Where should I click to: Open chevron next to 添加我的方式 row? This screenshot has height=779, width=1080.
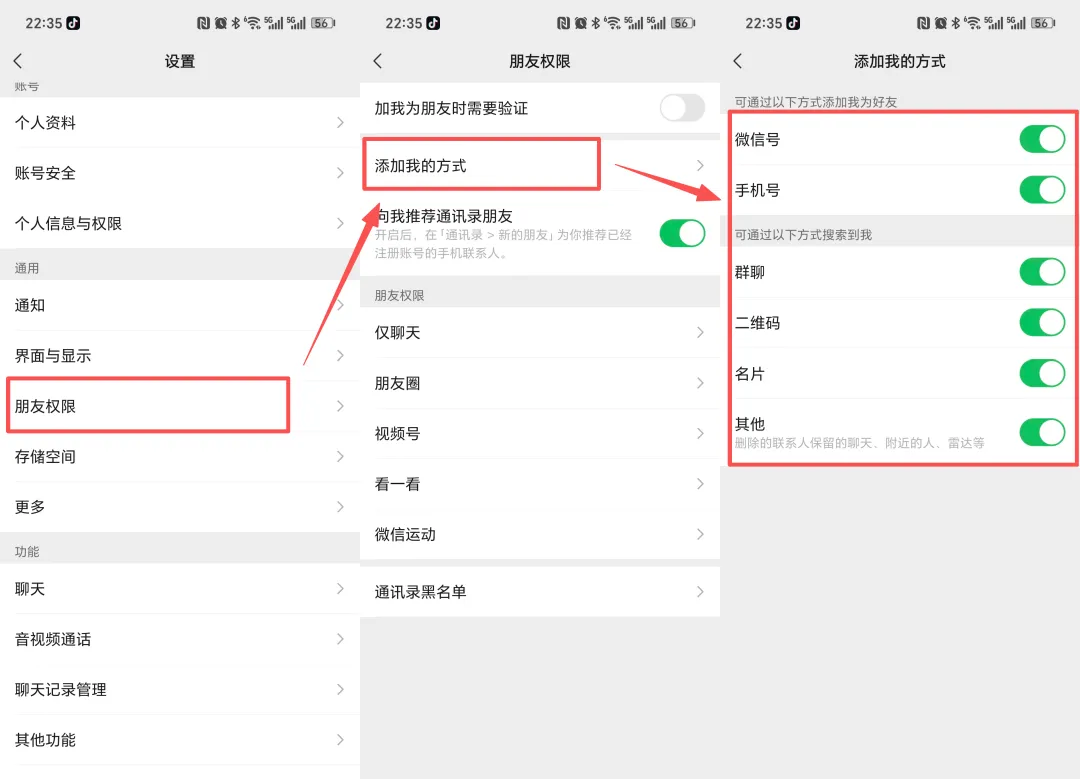[700, 165]
